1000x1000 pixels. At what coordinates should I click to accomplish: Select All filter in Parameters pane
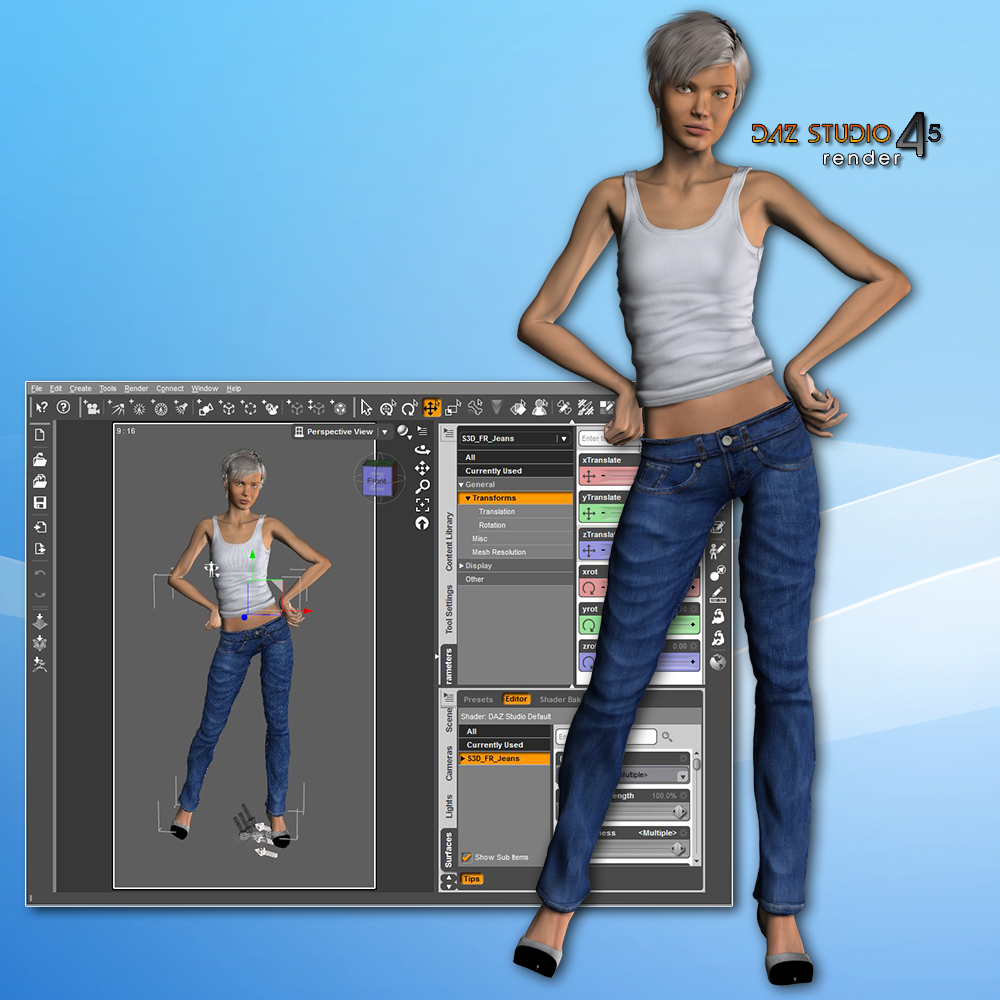coord(515,457)
